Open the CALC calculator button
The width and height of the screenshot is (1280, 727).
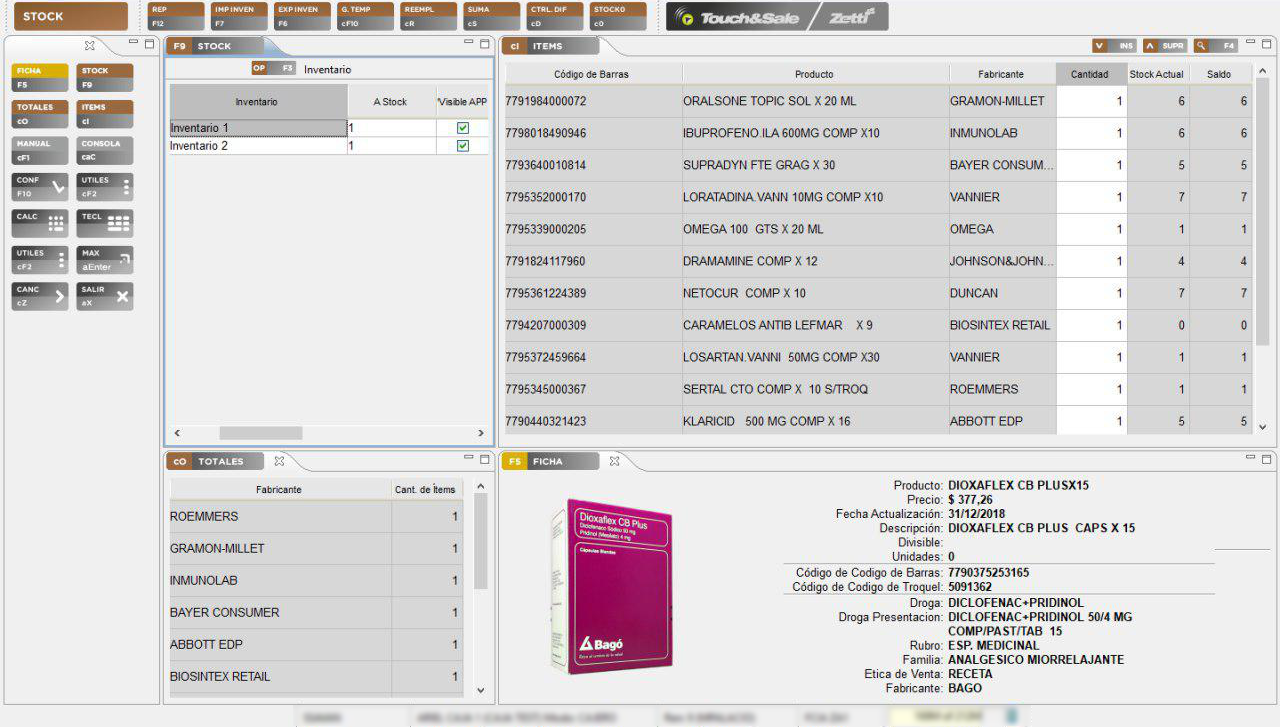click(41, 223)
